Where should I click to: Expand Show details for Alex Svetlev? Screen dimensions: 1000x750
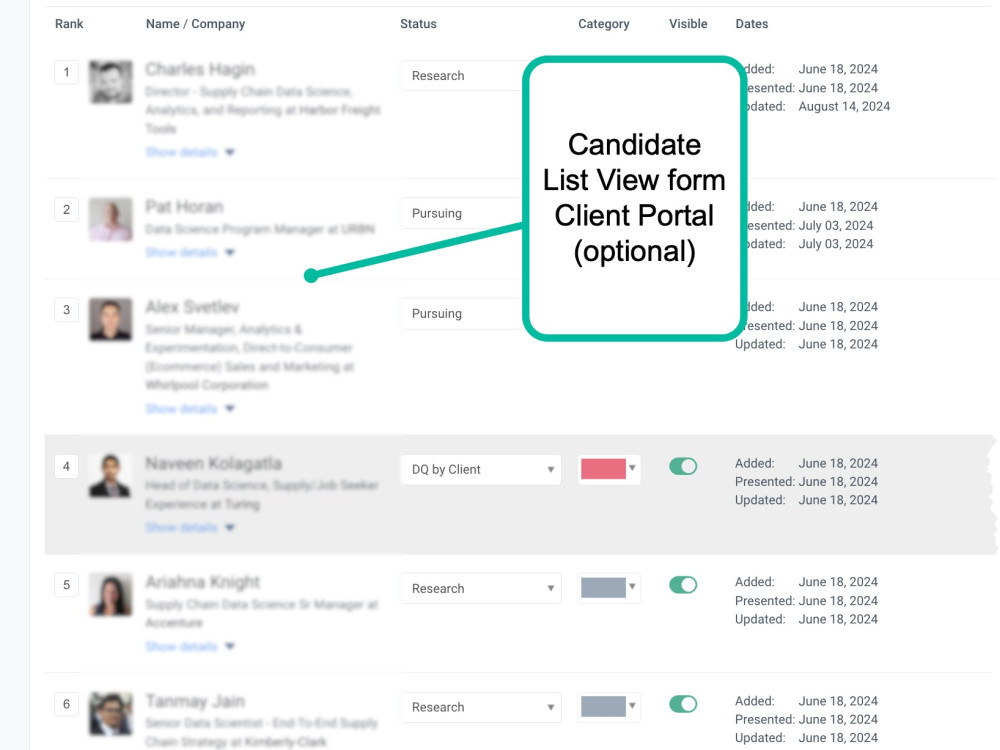190,408
